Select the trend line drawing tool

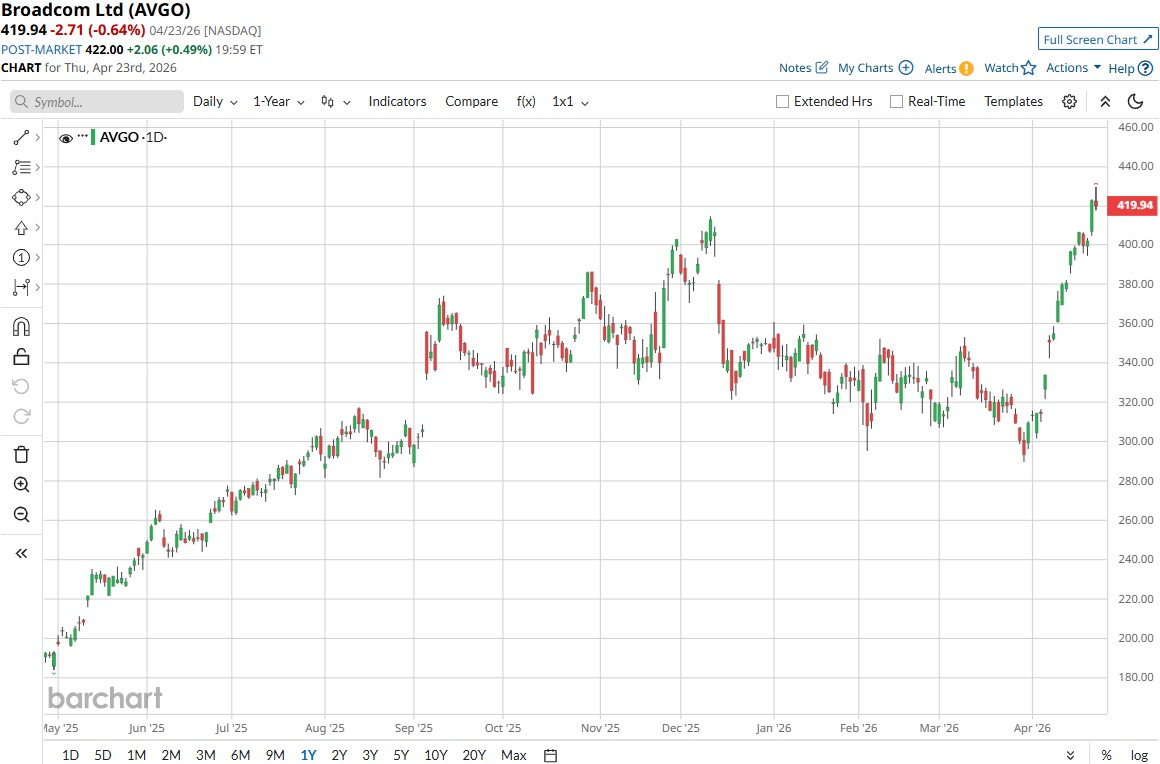coord(21,138)
